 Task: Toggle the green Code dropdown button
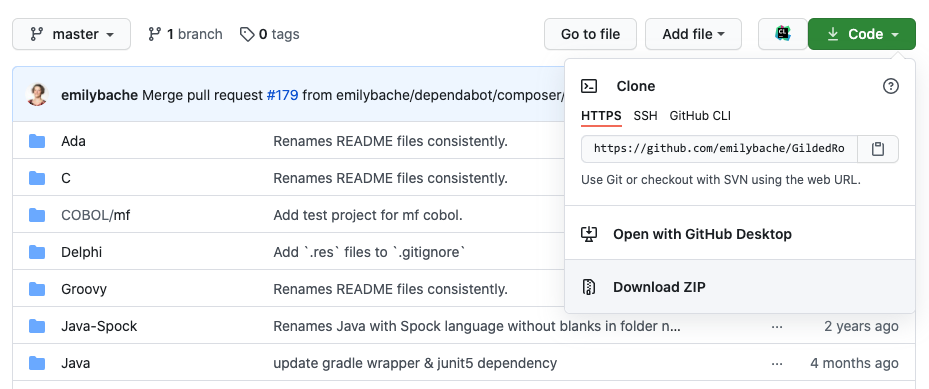(x=862, y=34)
